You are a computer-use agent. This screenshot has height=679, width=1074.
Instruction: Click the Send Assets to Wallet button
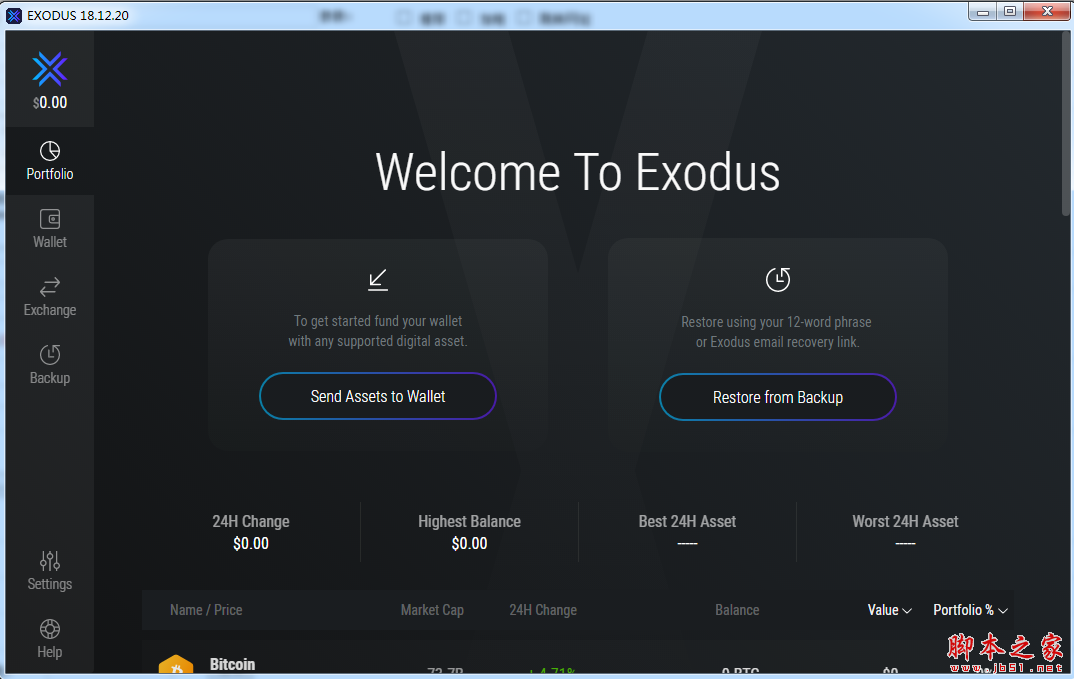[x=377, y=396]
